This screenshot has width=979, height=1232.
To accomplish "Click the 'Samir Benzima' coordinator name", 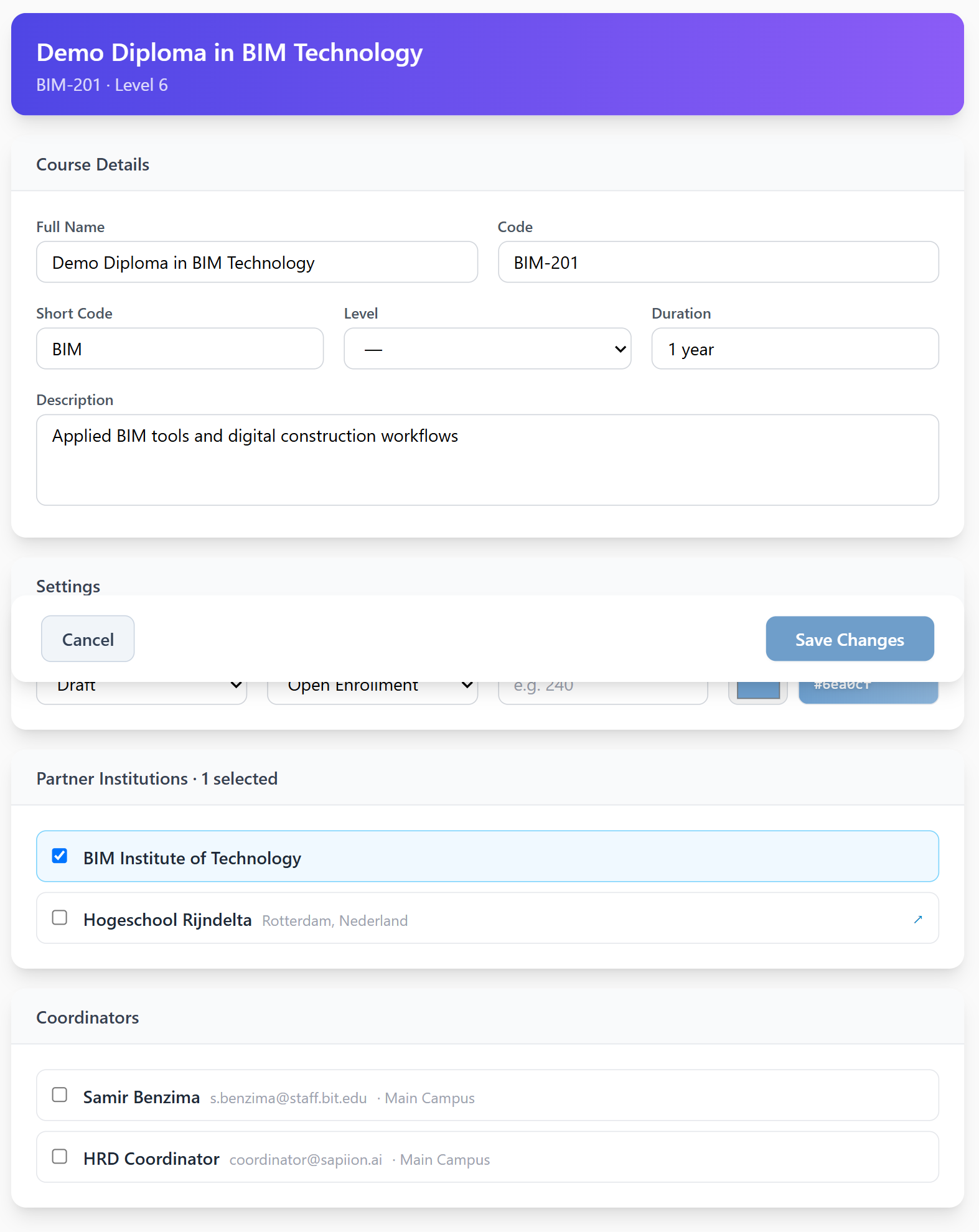I will click(x=141, y=1097).
